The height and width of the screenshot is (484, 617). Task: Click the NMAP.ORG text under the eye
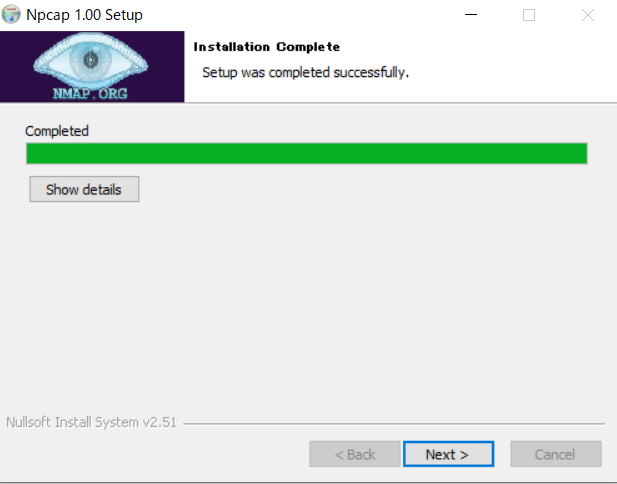pyautogui.click(x=90, y=94)
